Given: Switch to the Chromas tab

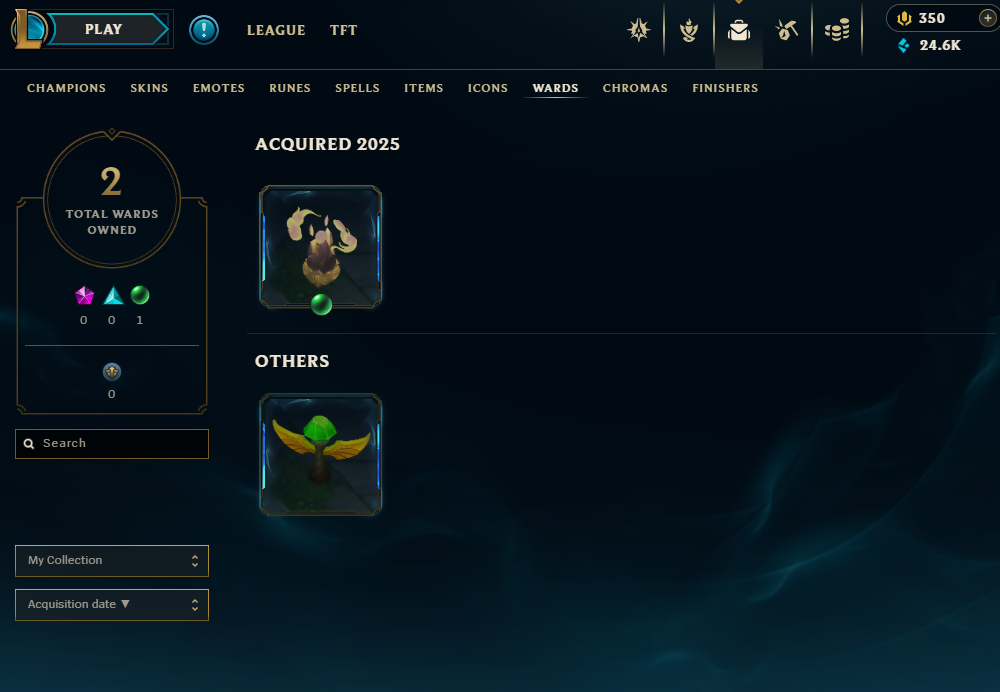Looking at the screenshot, I should click(x=635, y=88).
